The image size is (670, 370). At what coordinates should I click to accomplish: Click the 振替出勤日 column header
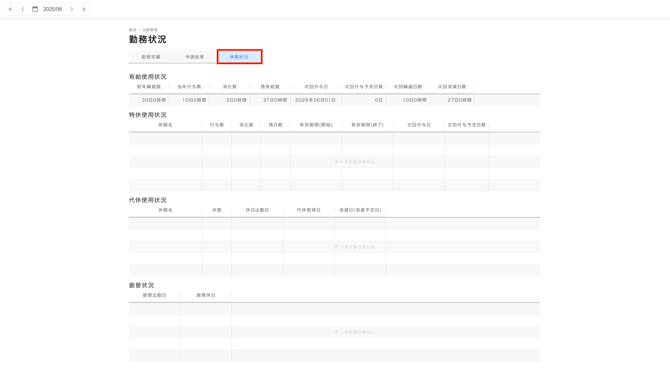coord(155,295)
